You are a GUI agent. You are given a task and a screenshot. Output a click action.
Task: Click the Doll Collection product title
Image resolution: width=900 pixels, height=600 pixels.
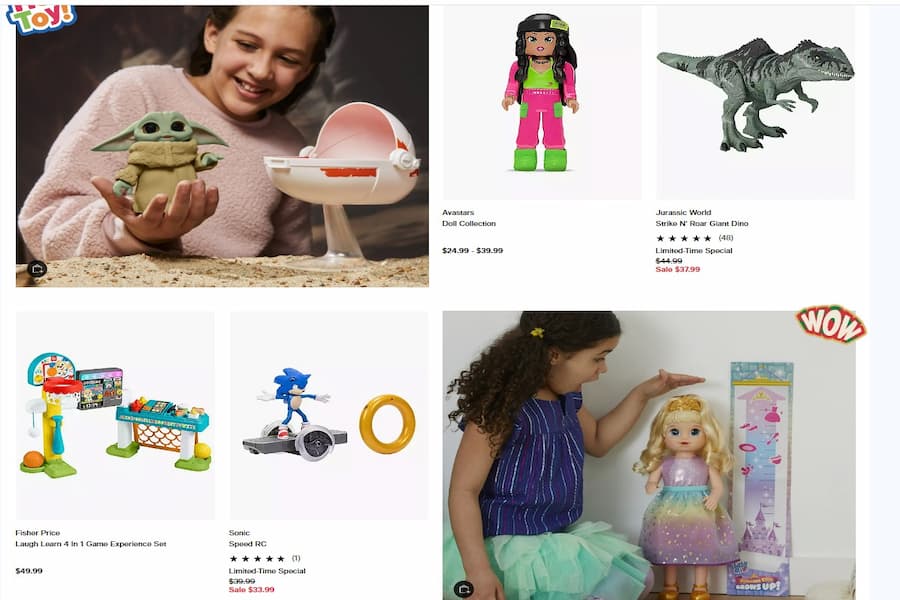[469, 223]
